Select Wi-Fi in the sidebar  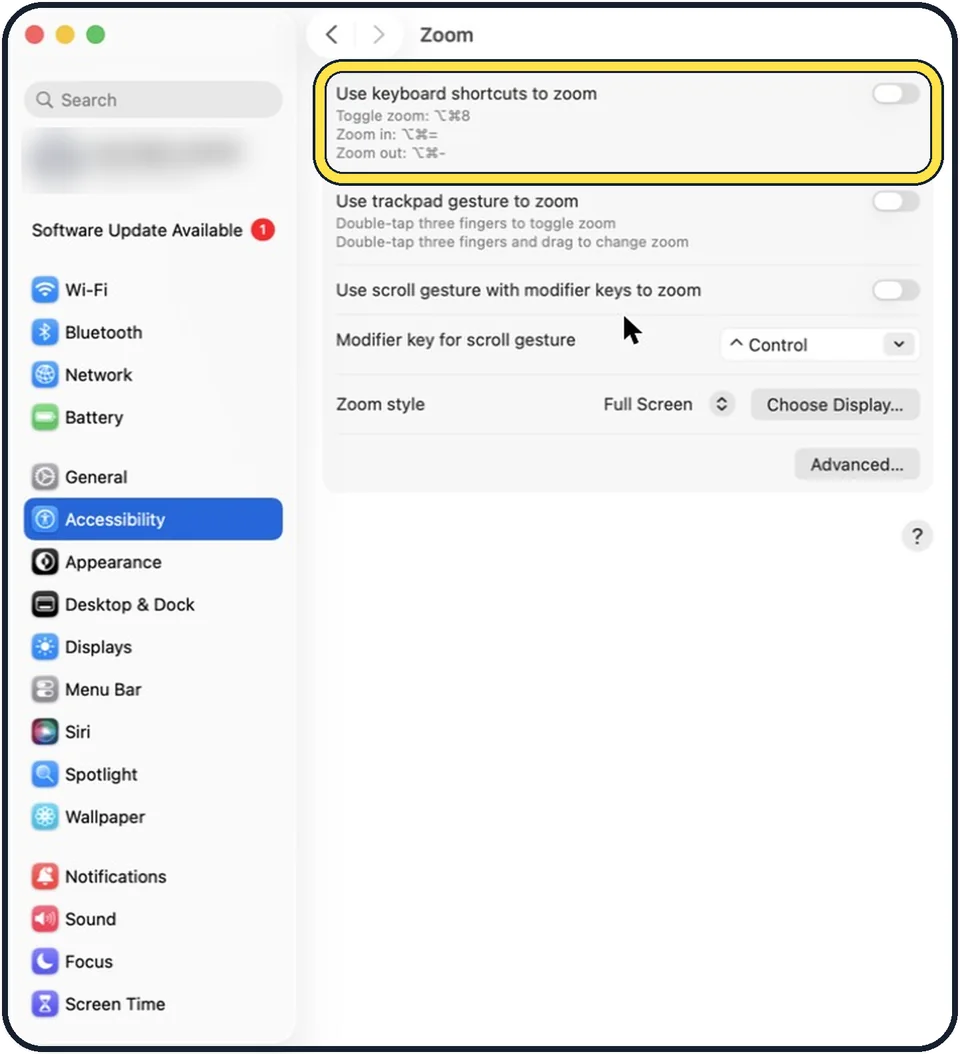tap(153, 290)
